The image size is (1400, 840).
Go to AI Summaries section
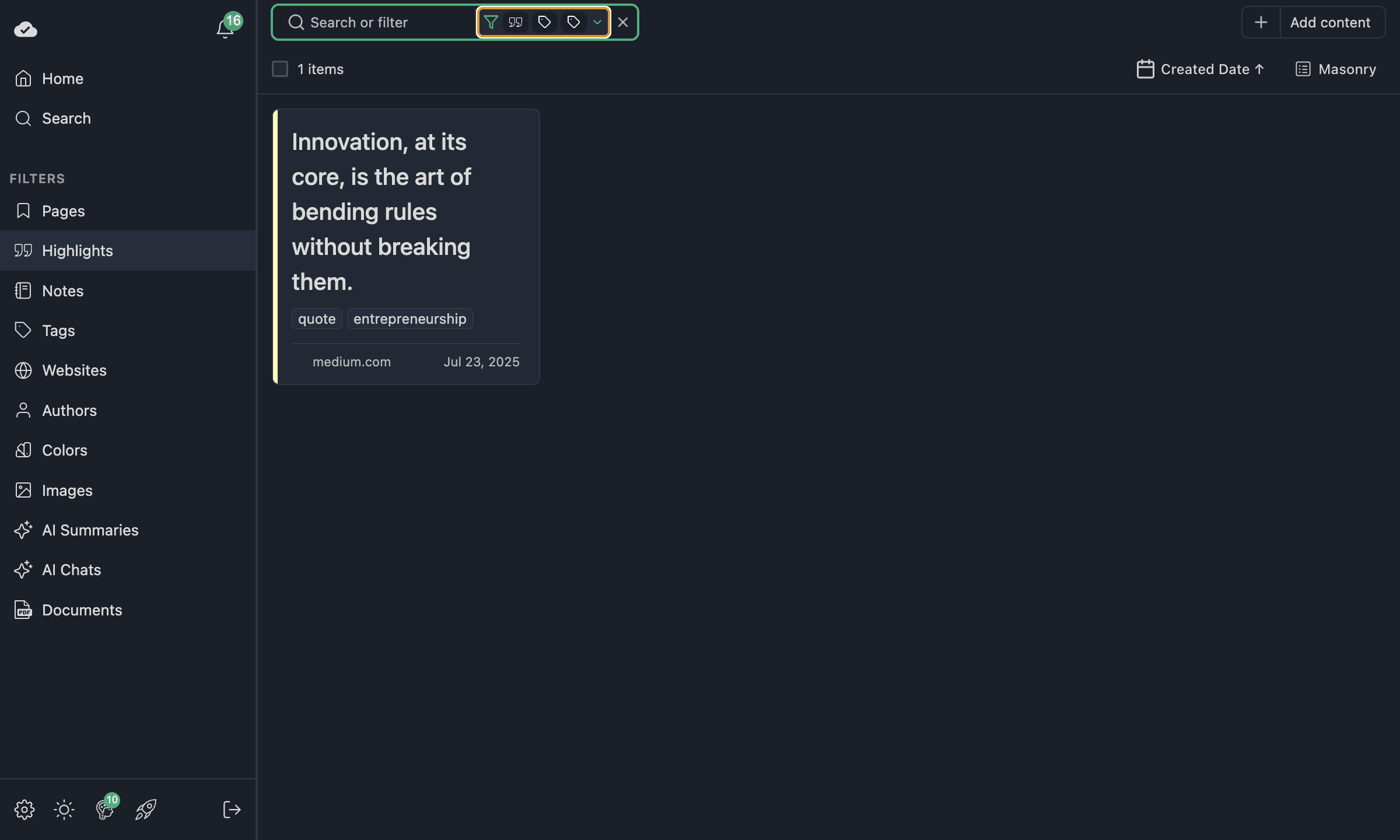(90, 530)
